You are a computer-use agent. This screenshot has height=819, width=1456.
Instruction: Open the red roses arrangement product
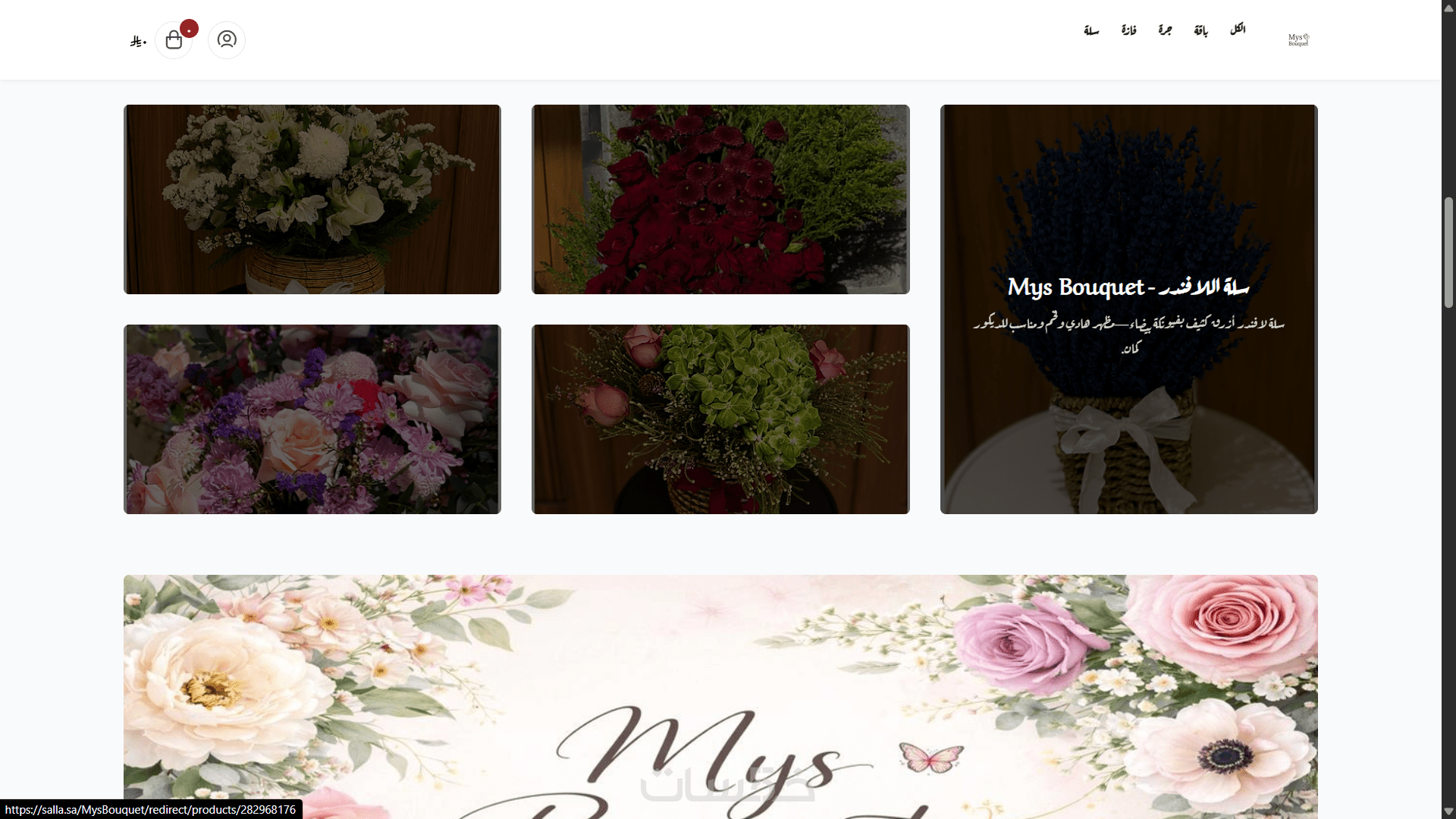(x=720, y=199)
